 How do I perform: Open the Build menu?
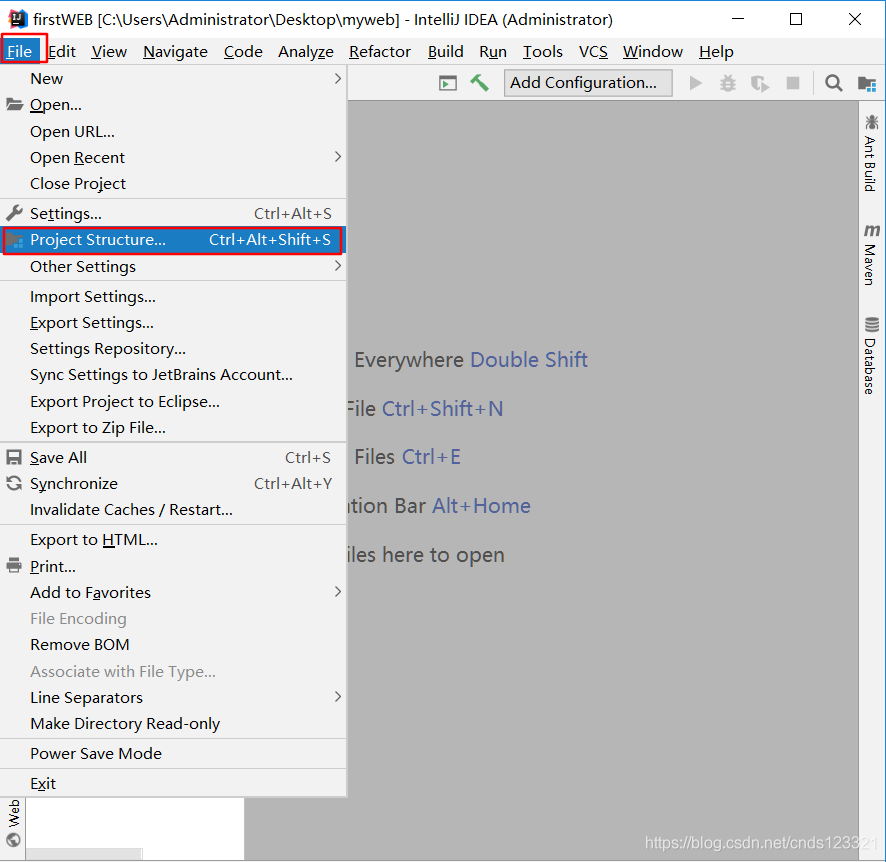pyautogui.click(x=445, y=51)
